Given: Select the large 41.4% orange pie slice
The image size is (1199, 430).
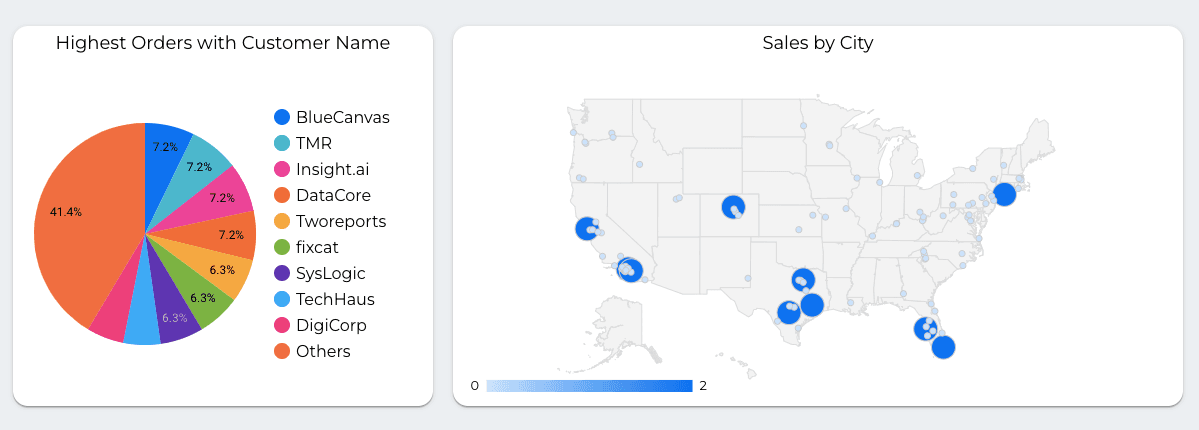Looking at the screenshot, I should (84, 222).
